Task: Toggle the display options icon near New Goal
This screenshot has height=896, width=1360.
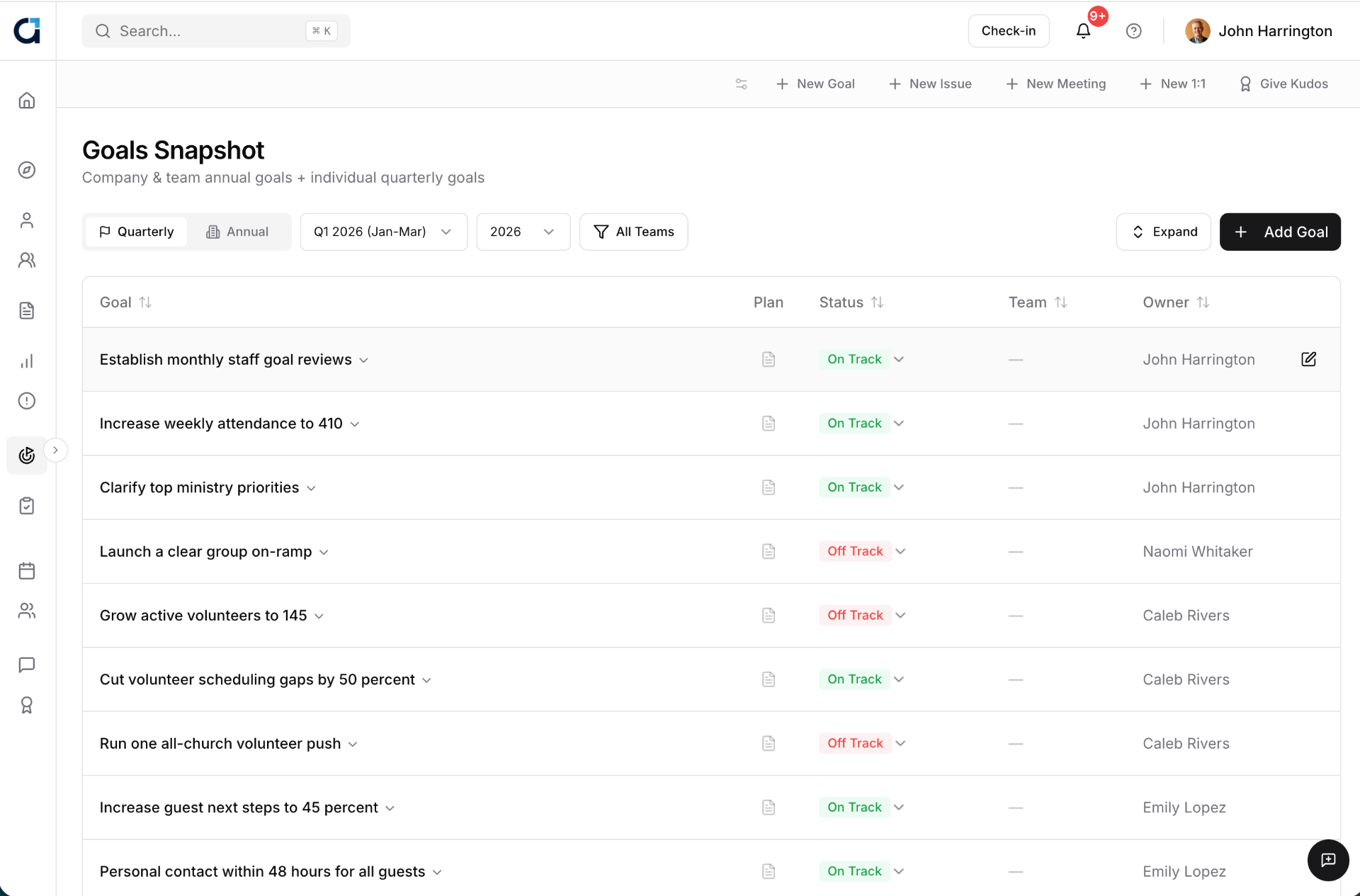Action: point(741,84)
